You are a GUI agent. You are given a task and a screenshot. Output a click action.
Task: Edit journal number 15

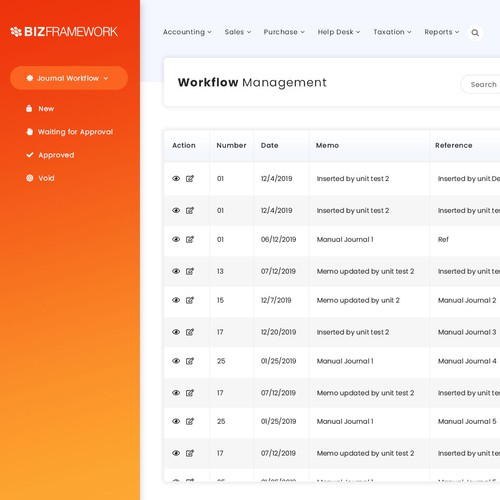pyautogui.click(x=190, y=300)
